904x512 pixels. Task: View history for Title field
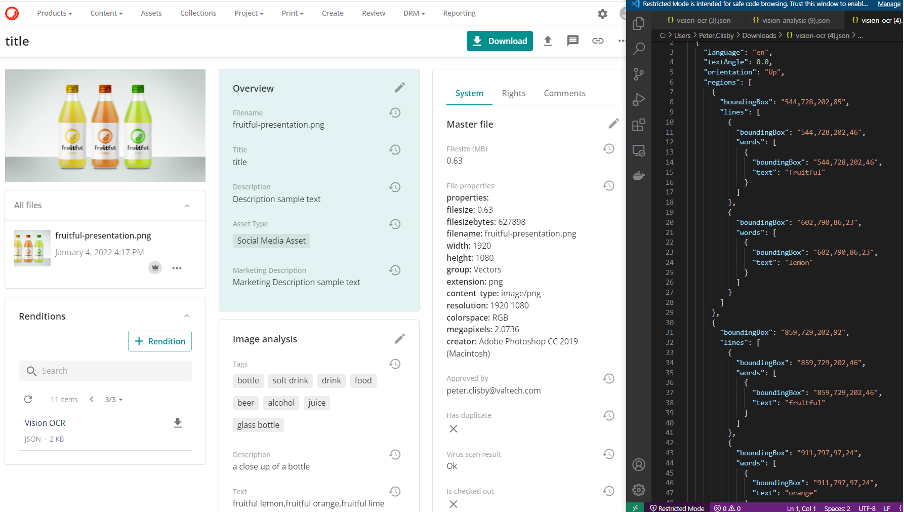coord(395,150)
